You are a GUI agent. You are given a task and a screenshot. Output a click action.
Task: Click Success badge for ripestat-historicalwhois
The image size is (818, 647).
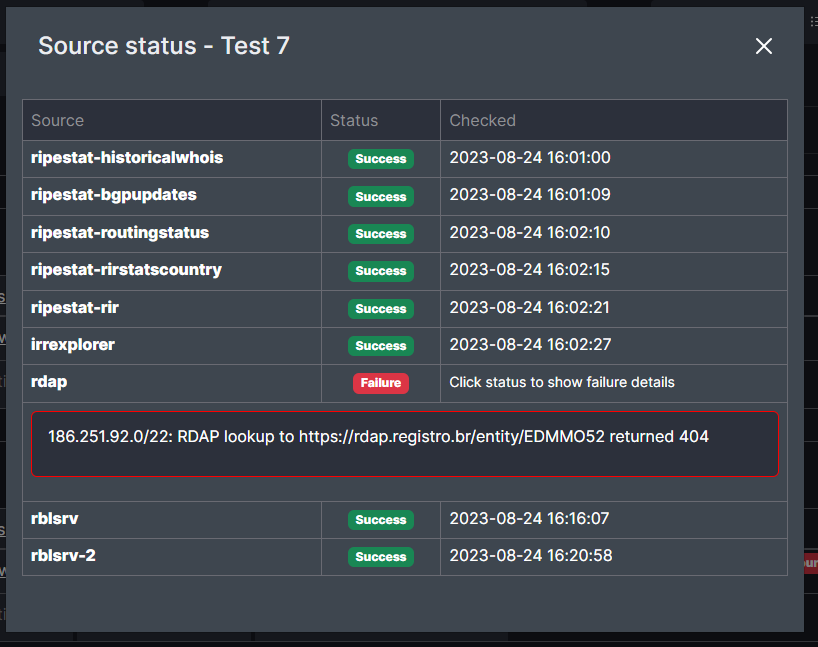380,159
